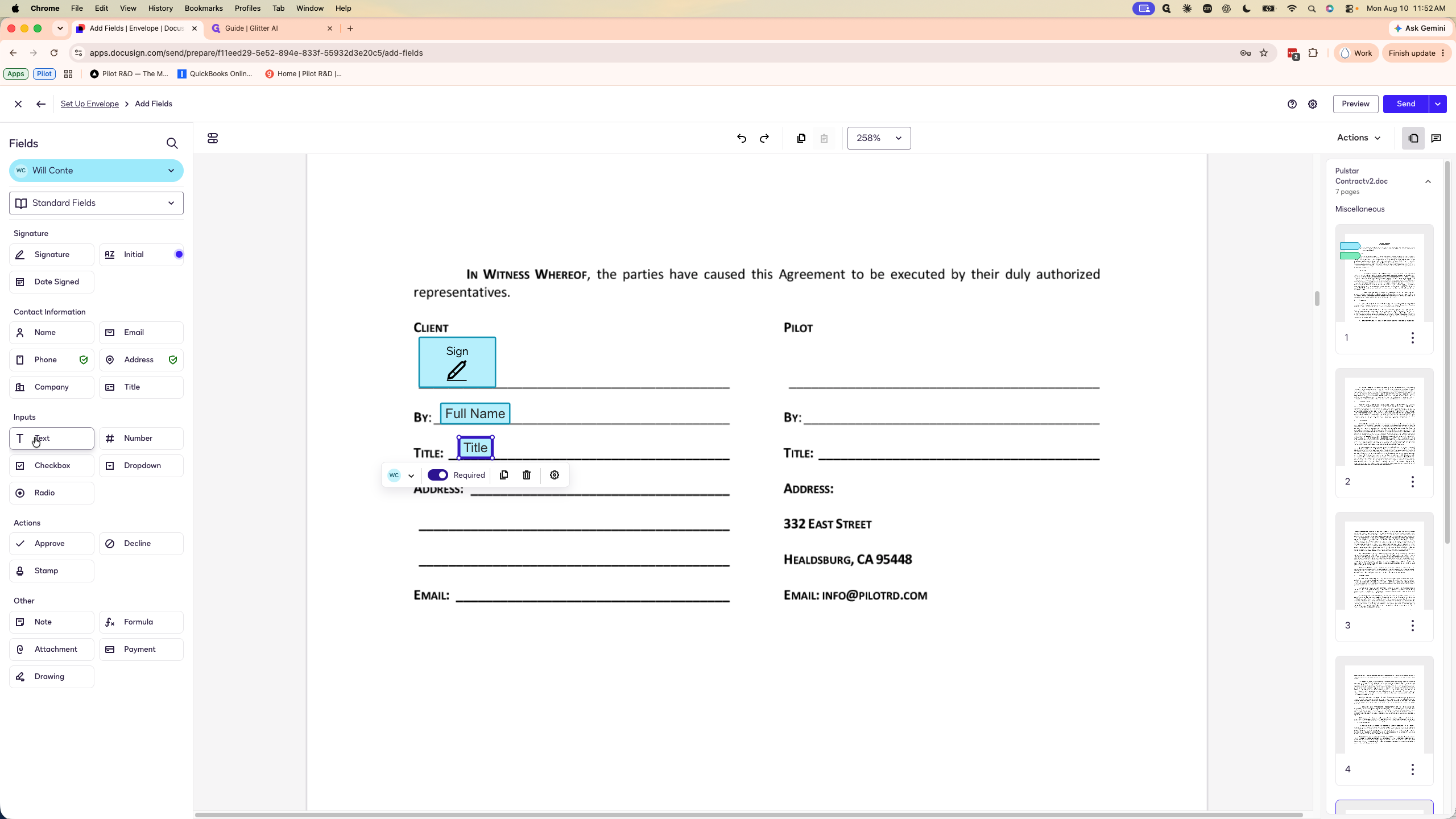Add an Approve action field

point(52,544)
